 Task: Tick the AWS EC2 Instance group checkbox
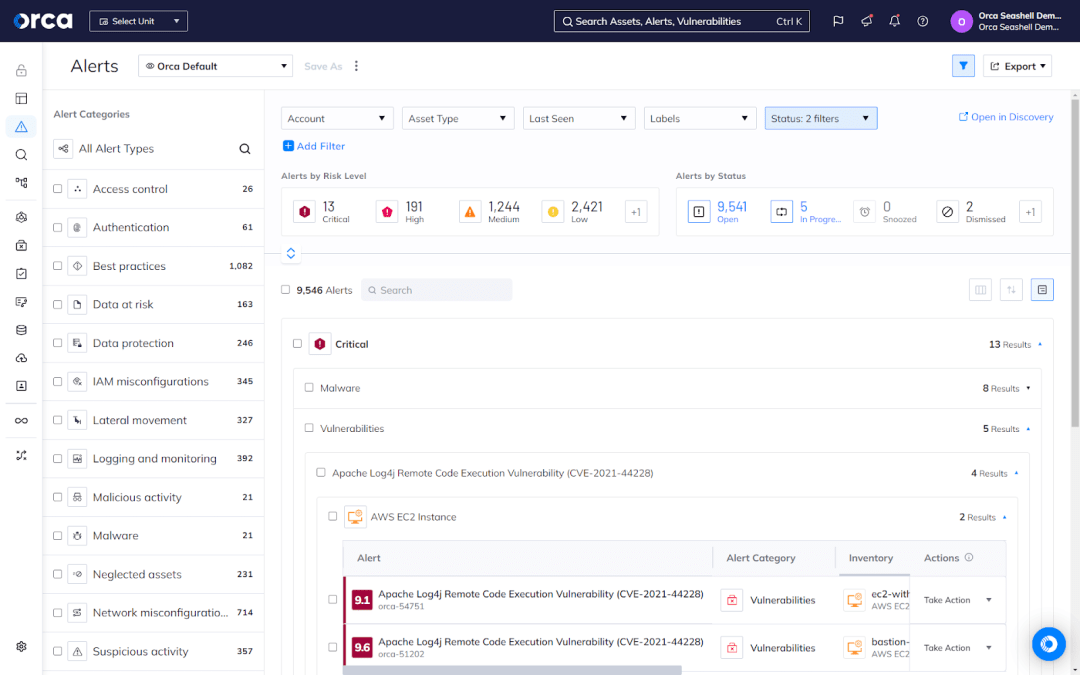333,516
